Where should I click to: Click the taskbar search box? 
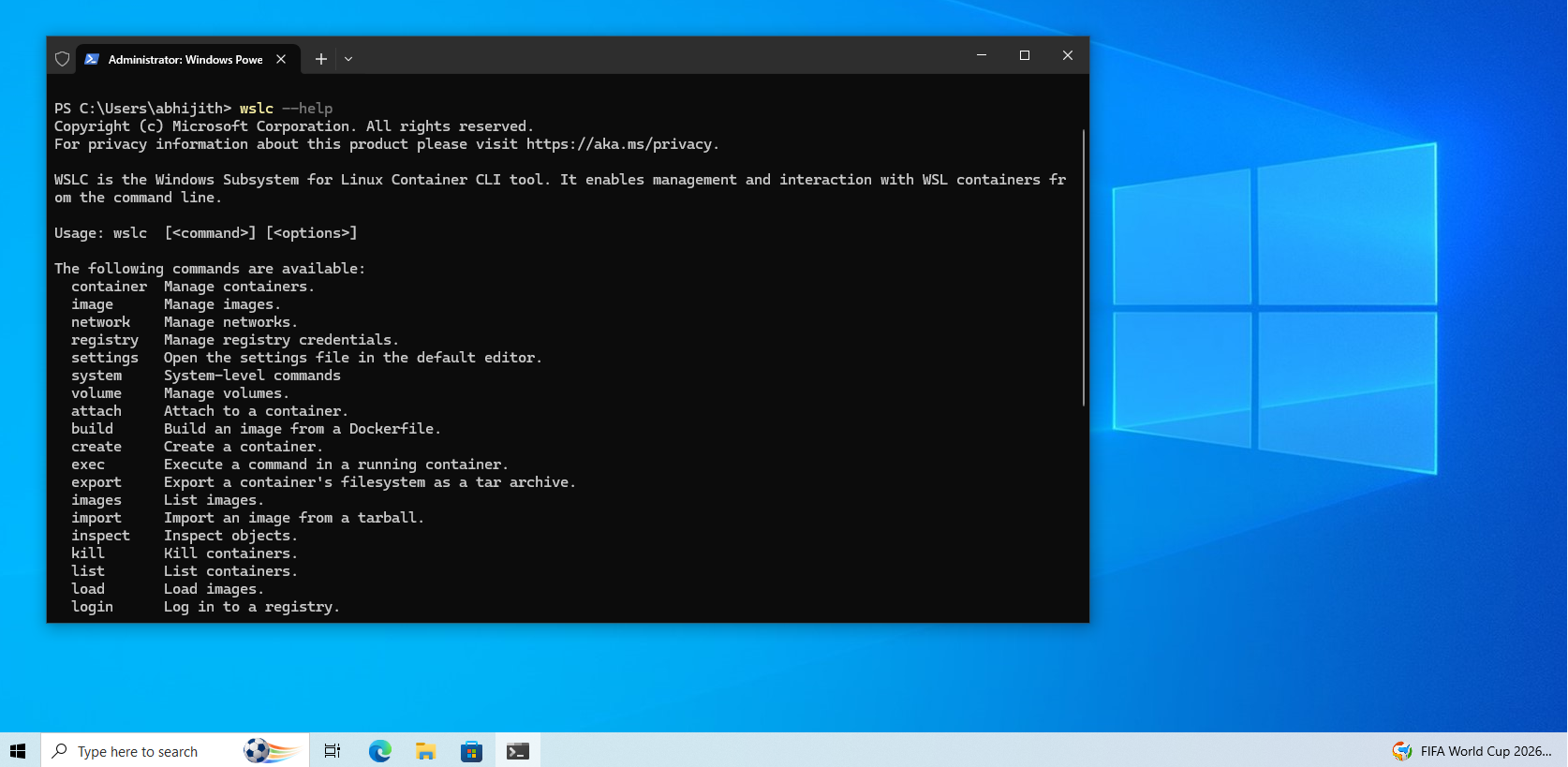175,750
